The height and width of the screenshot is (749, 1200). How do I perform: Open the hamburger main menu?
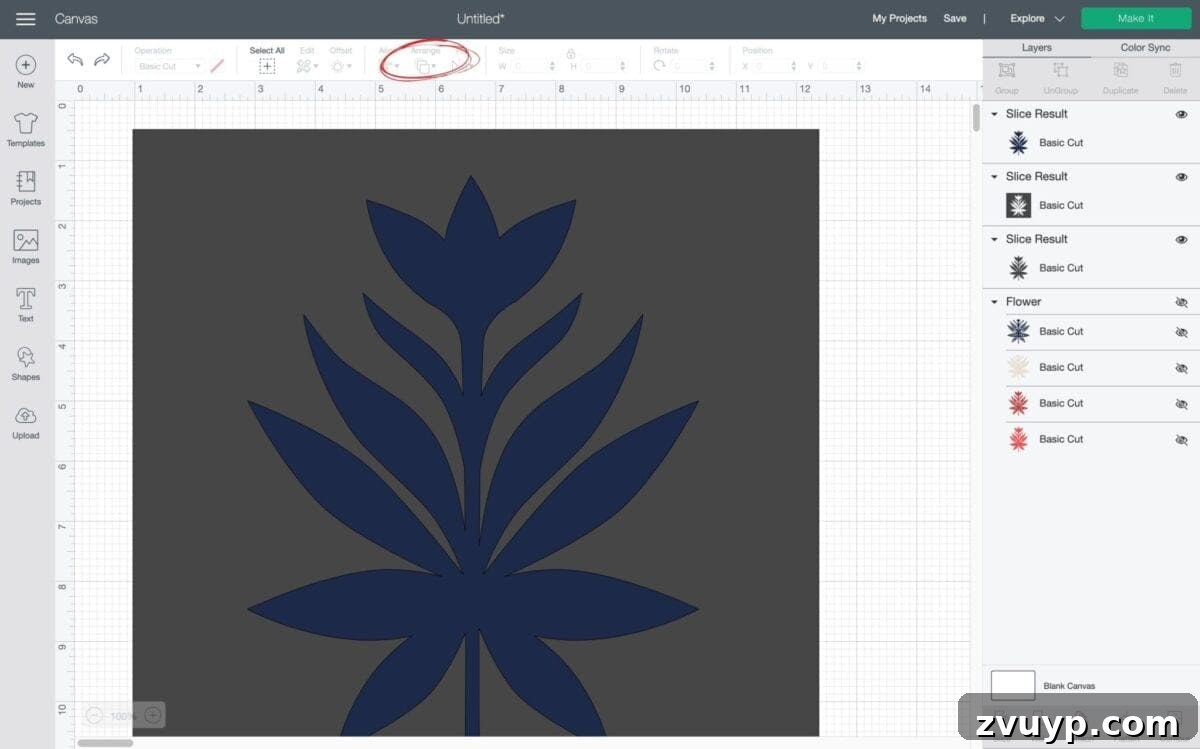26,19
